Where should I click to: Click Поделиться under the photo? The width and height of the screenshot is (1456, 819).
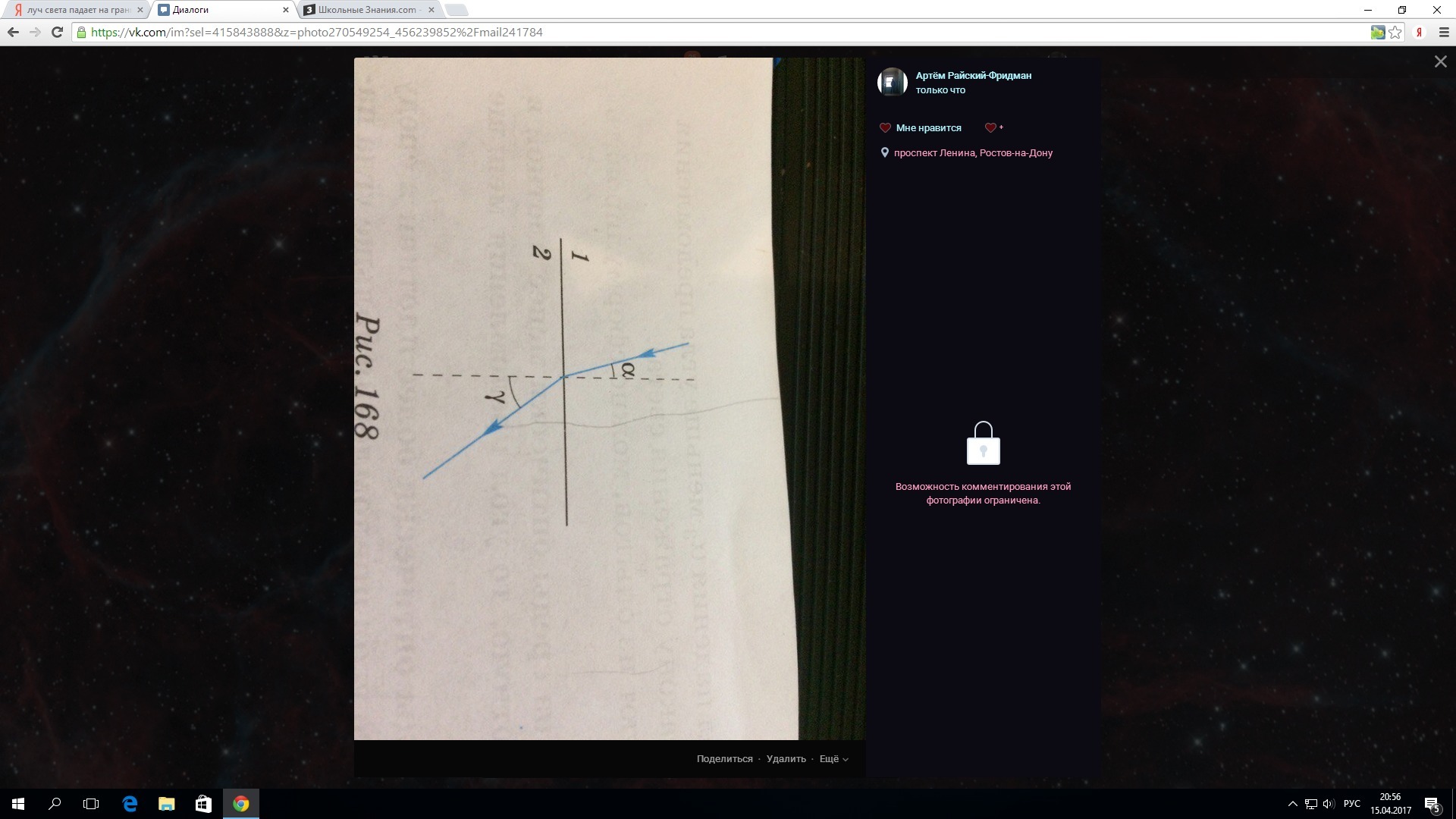(x=724, y=759)
